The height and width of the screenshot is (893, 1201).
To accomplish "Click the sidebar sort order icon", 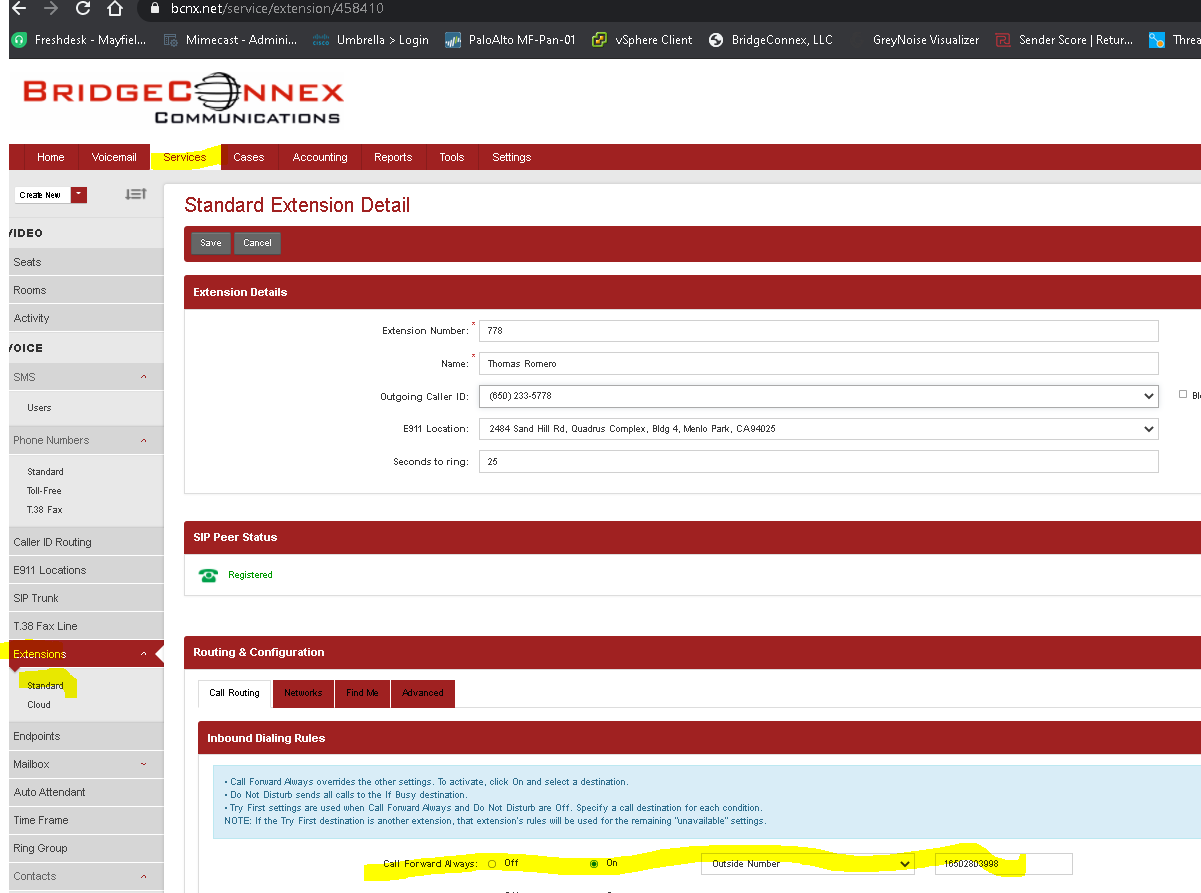I will click(135, 194).
